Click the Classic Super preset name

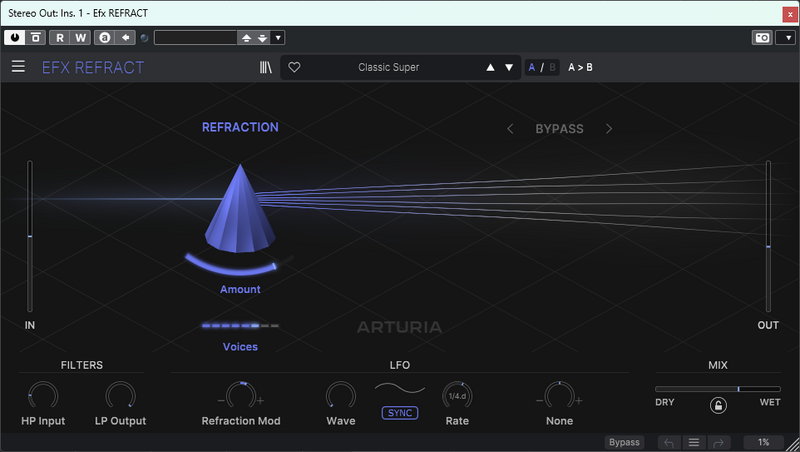388,67
